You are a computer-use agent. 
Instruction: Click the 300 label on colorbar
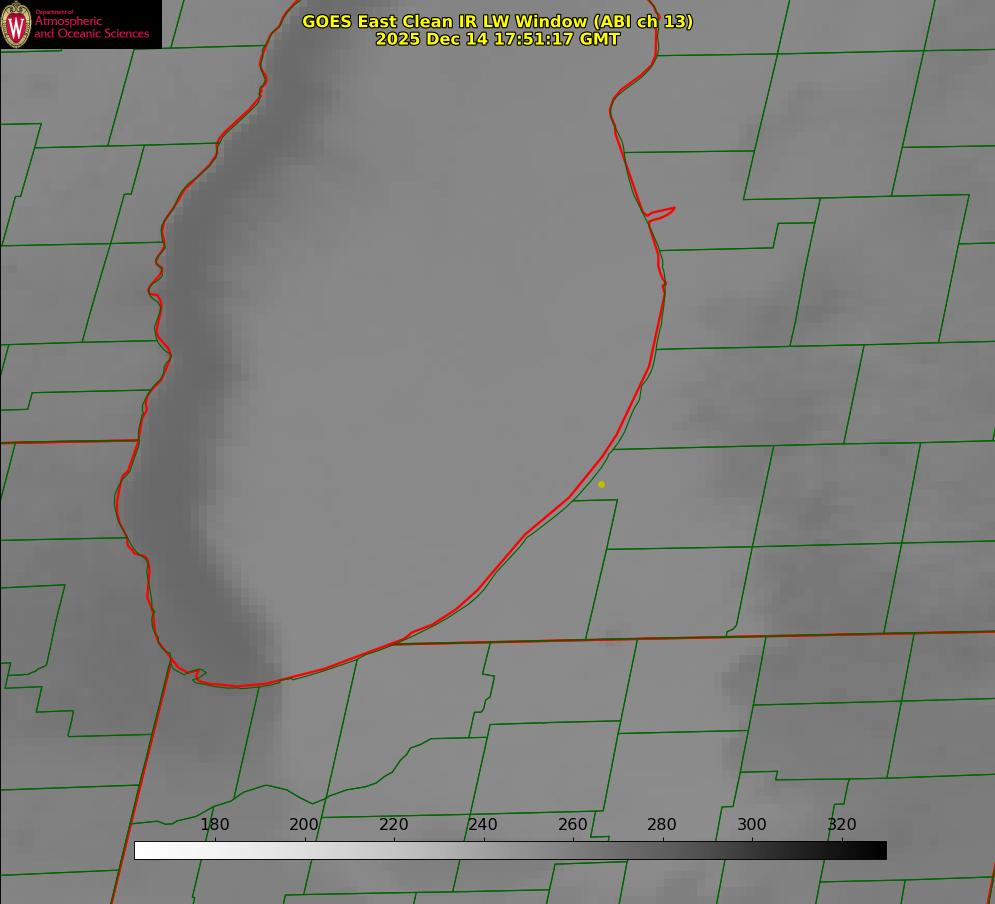tap(752, 825)
